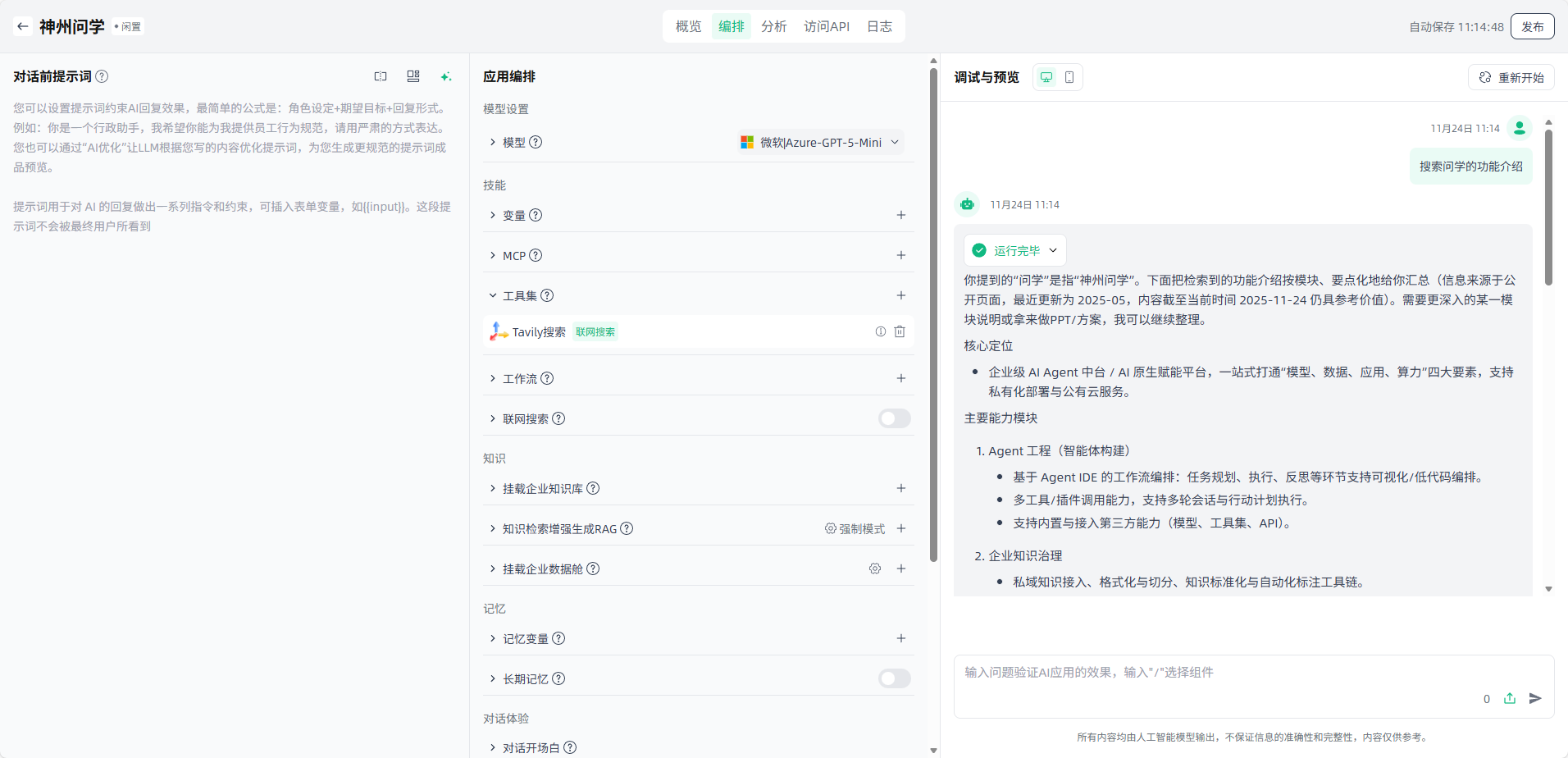Collapse the 工具集 section

(x=493, y=295)
